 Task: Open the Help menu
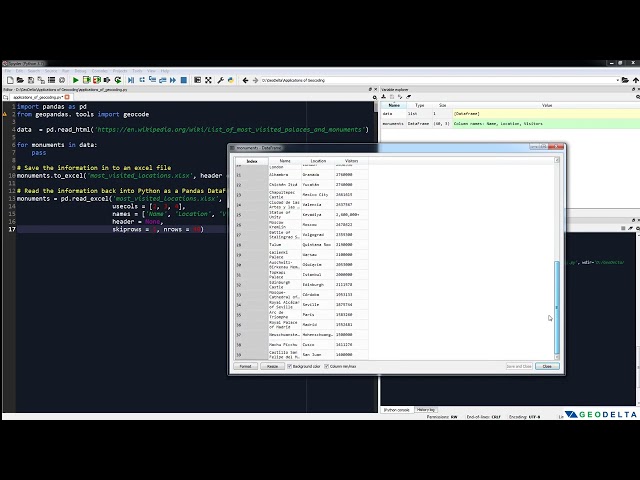click(x=165, y=71)
